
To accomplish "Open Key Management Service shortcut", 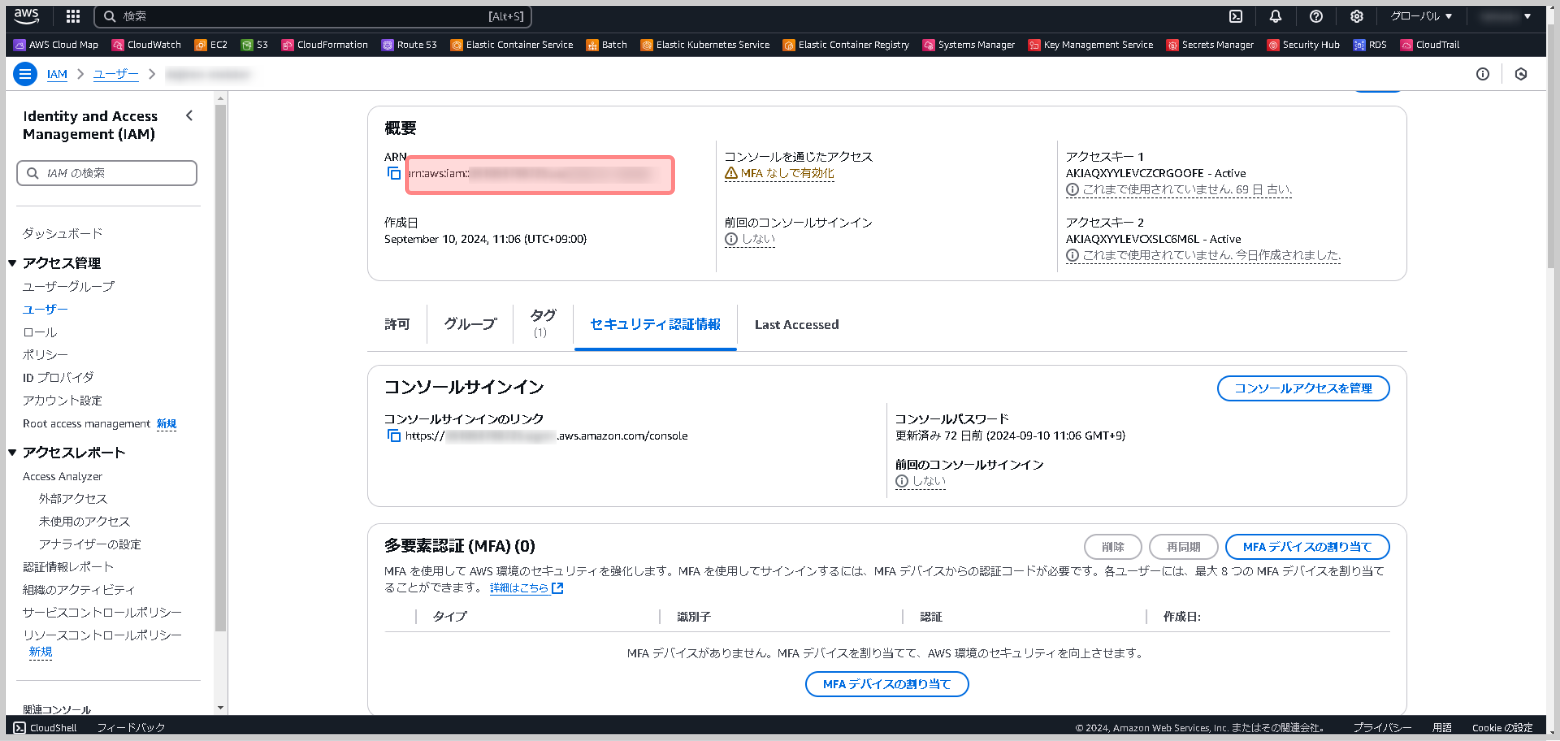I will [1091, 44].
